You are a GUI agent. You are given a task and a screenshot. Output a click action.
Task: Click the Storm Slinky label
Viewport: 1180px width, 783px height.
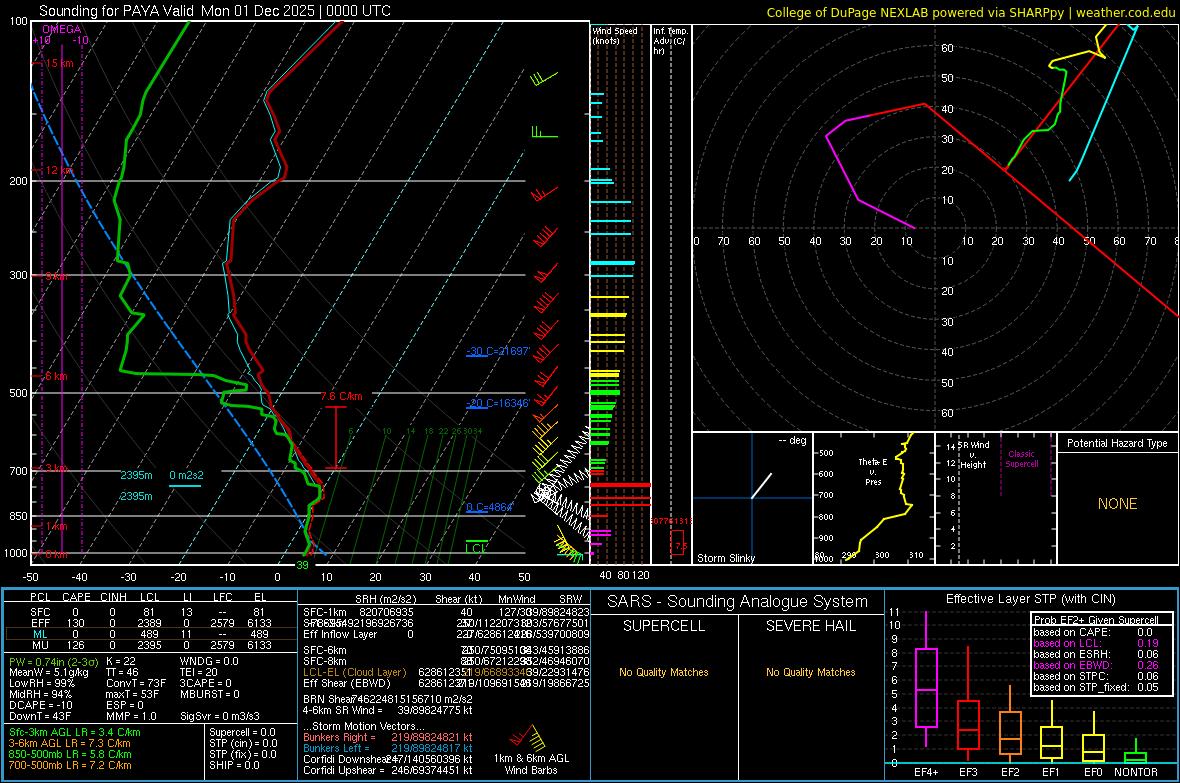[x=725, y=558]
